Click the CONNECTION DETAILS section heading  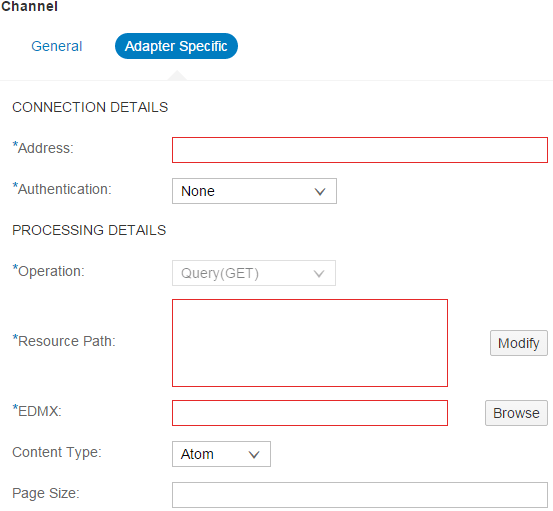click(90, 107)
